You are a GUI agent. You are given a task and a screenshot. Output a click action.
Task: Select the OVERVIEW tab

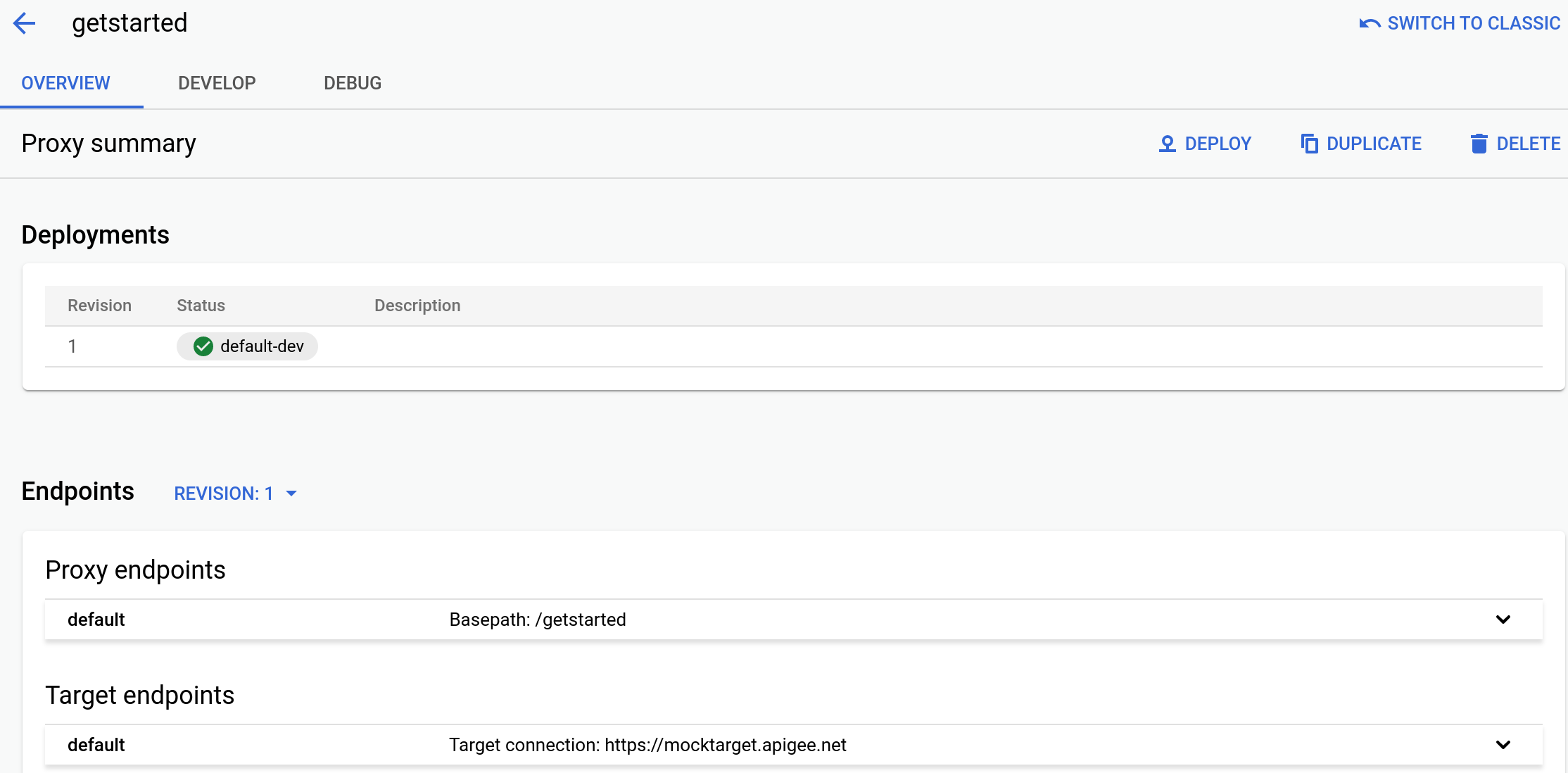(65, 83)
